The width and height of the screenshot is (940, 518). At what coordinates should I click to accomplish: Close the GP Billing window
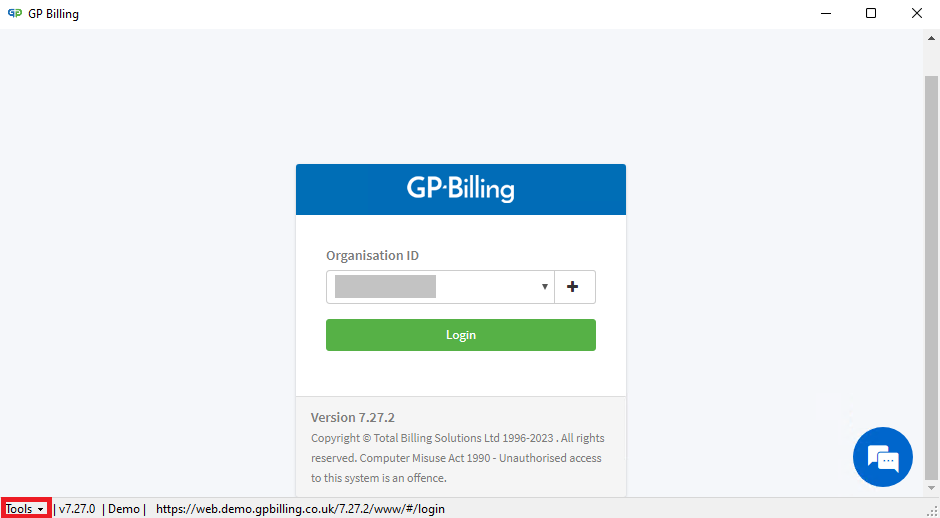(x=917, y=13)
